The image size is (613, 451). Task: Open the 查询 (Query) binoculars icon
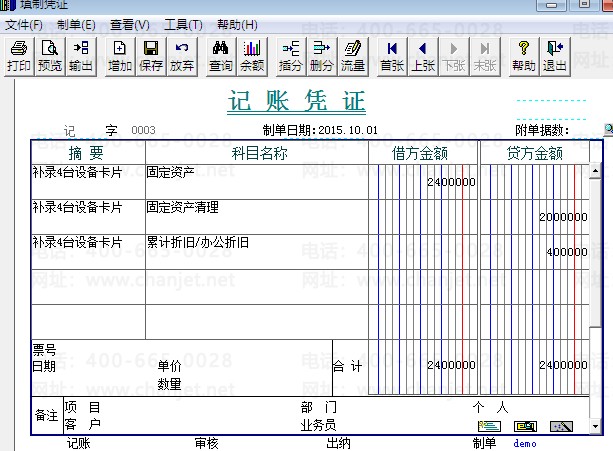click(221, 56)
